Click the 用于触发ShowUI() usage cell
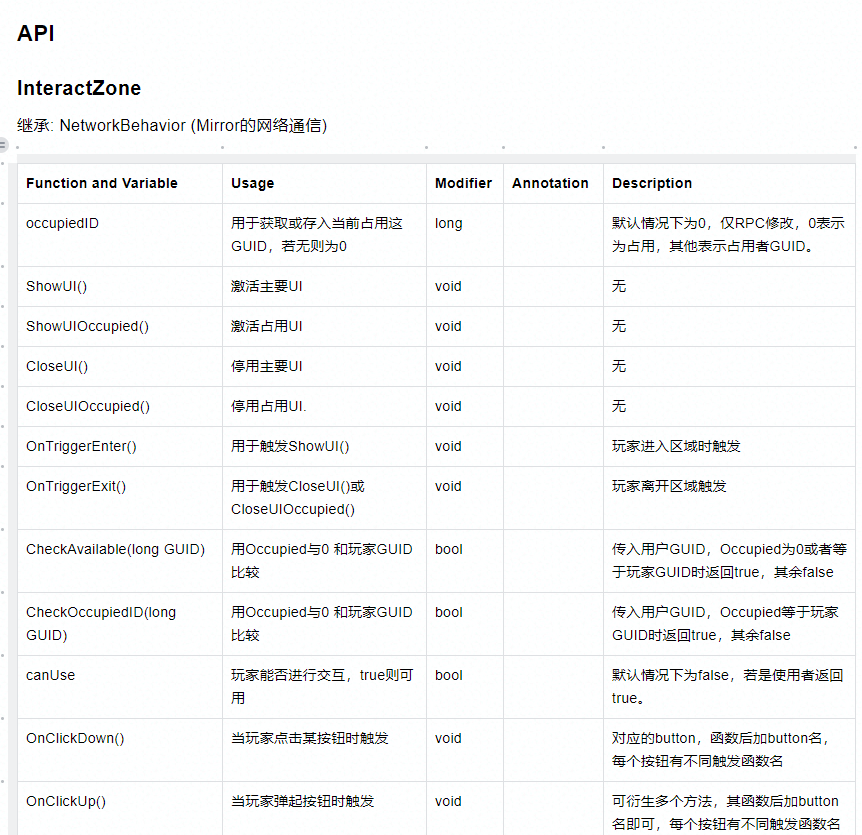The width and height of the screenshot is (862, 835). (x=324, y=446)
